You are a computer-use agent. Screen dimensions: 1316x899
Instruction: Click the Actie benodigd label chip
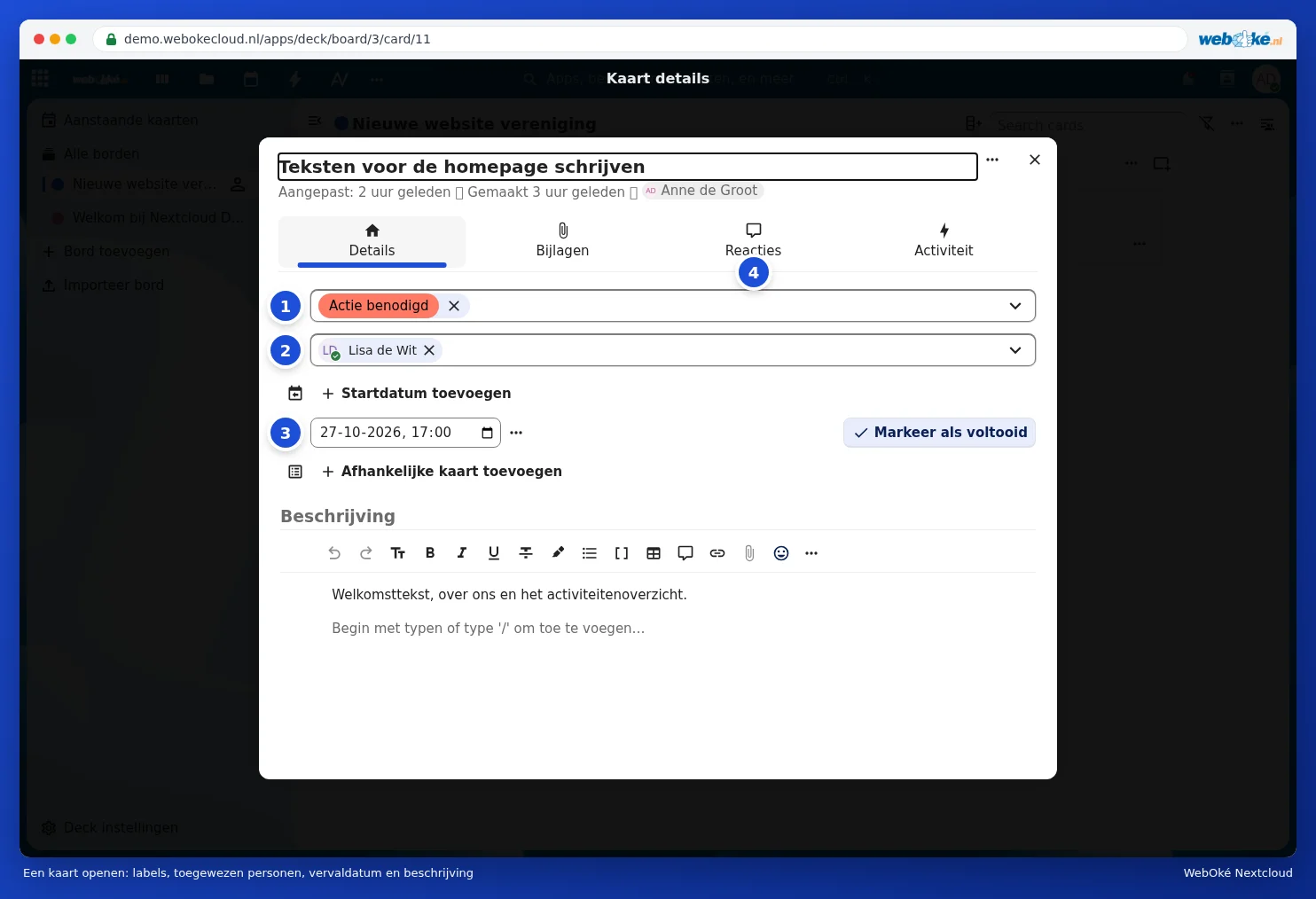[x=379, y=306]
